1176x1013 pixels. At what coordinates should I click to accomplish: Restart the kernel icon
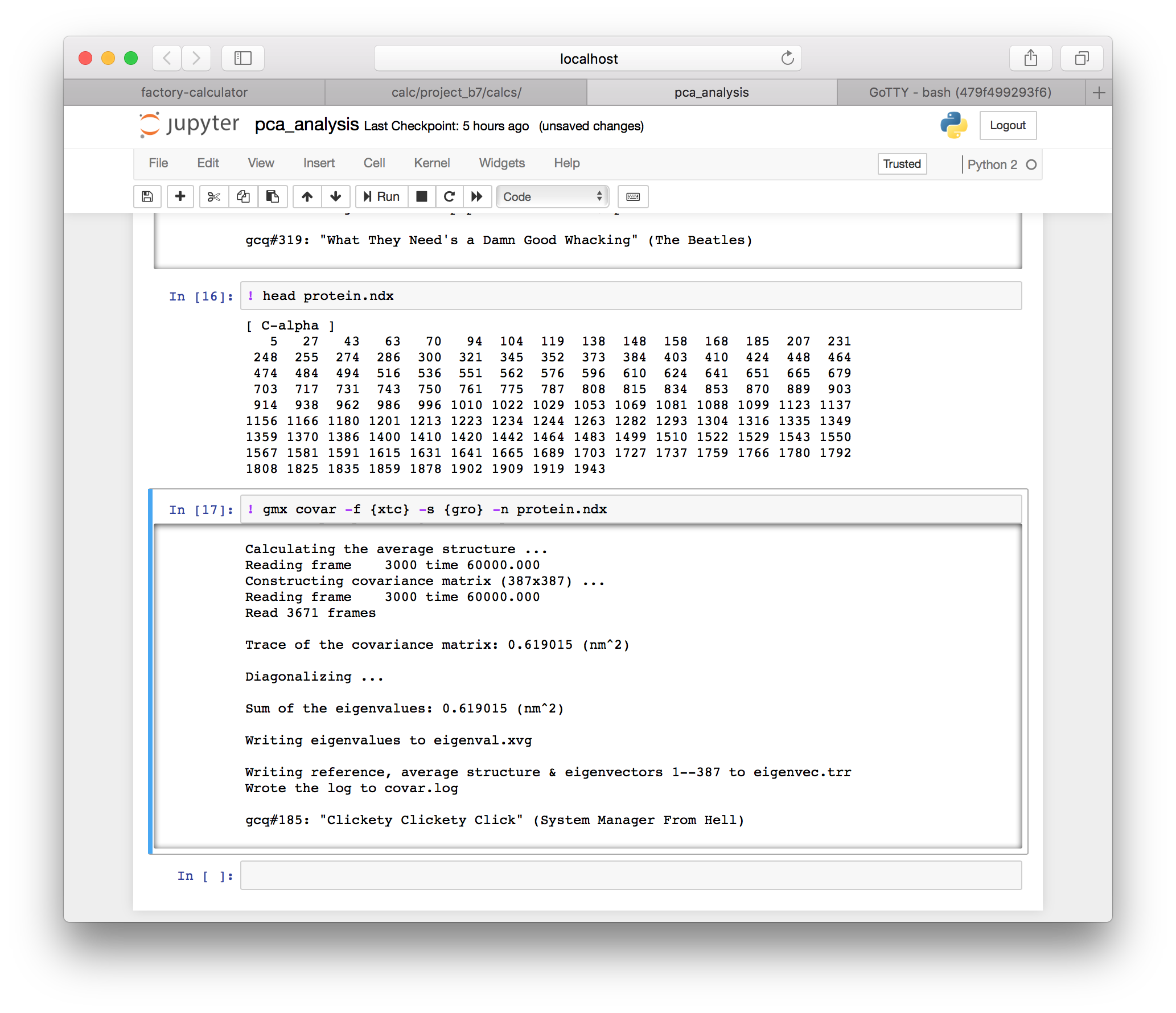click(449, 196)
